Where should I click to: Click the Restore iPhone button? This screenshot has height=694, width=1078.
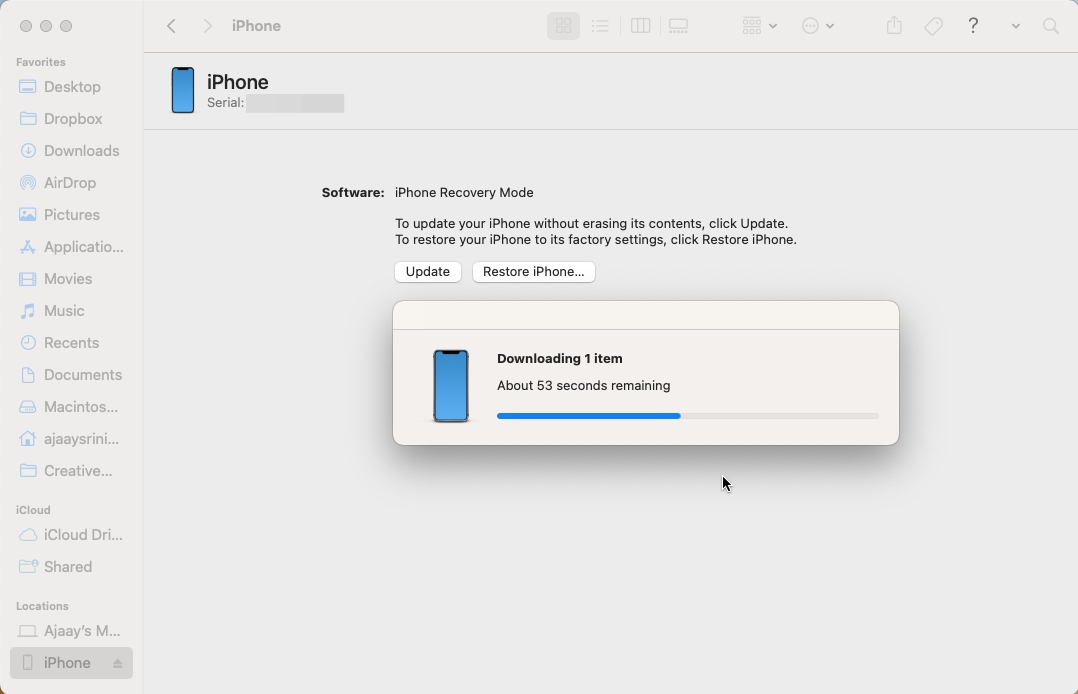[x=533, y=272]
